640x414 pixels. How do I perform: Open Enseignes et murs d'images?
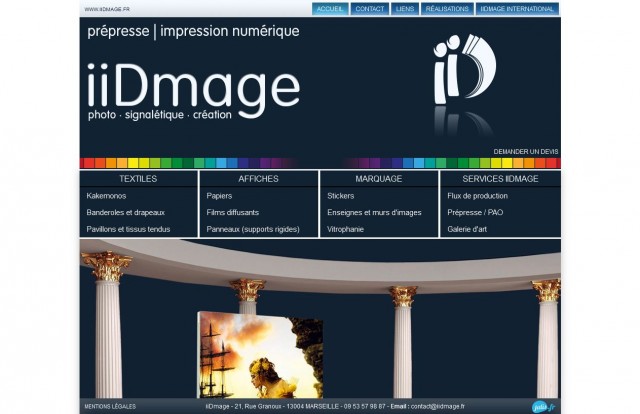(x=374, y=212)
